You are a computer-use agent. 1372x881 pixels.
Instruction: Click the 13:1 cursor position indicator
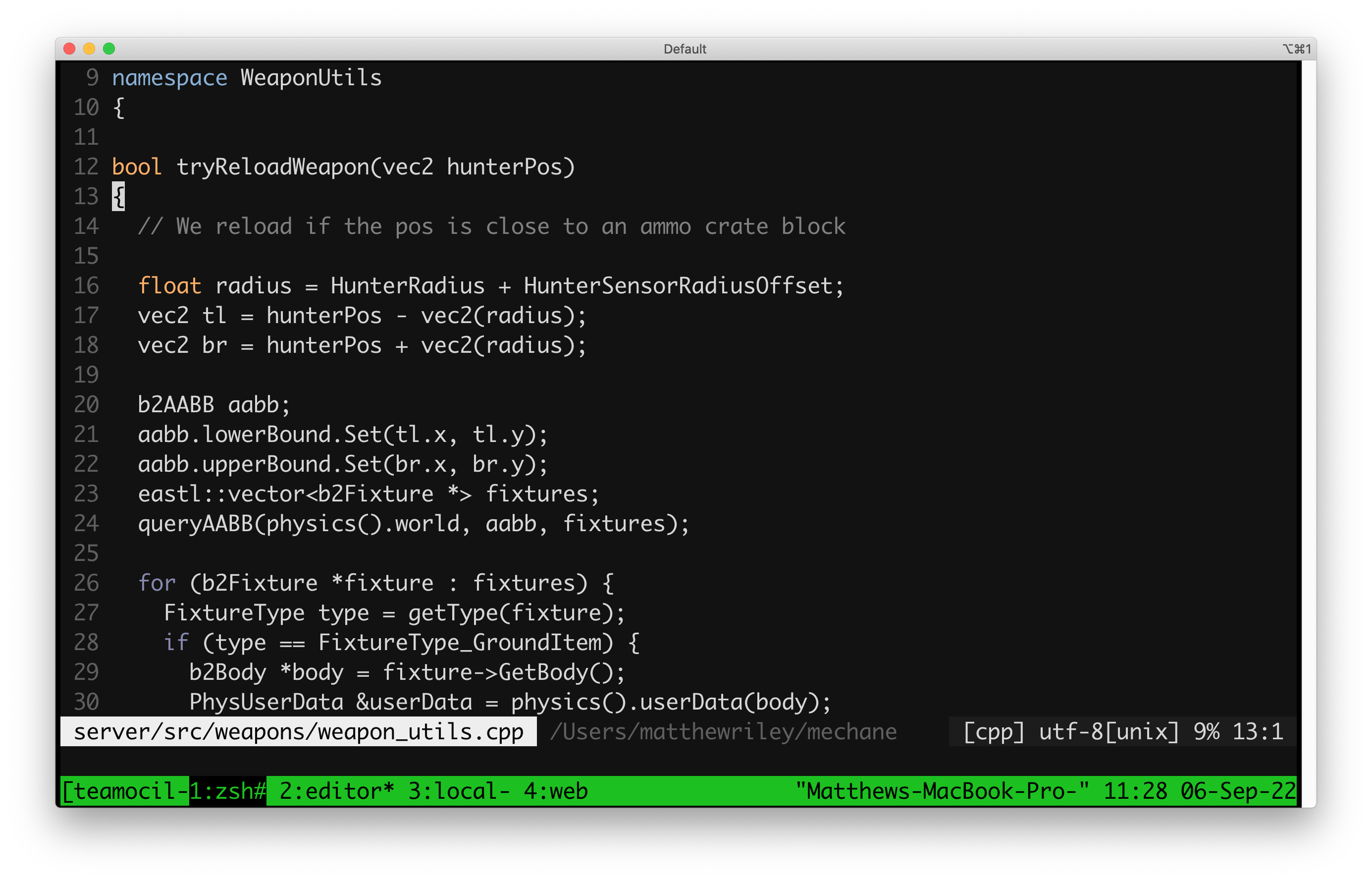tap(1258, 732)
